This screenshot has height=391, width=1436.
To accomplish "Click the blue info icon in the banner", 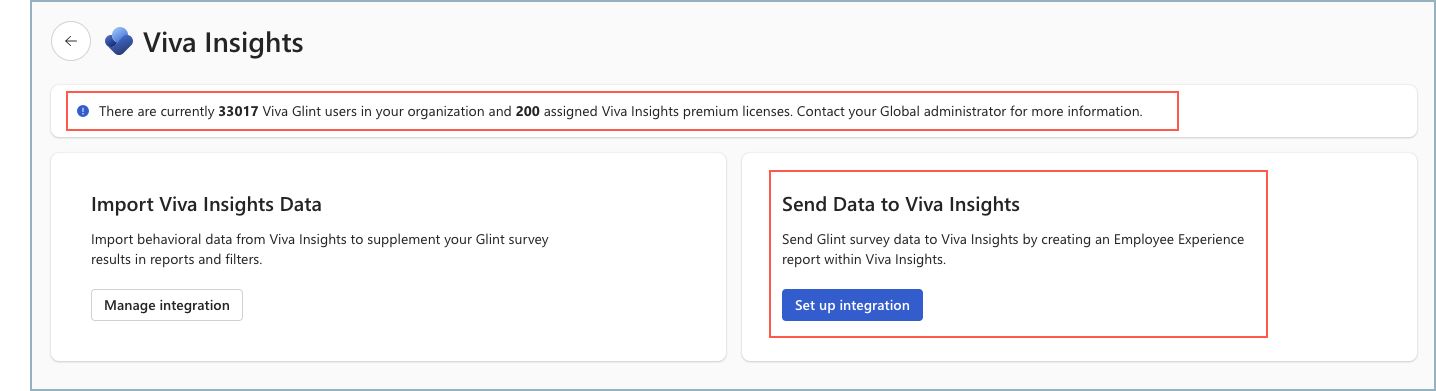I will click(x=83, y=111).
